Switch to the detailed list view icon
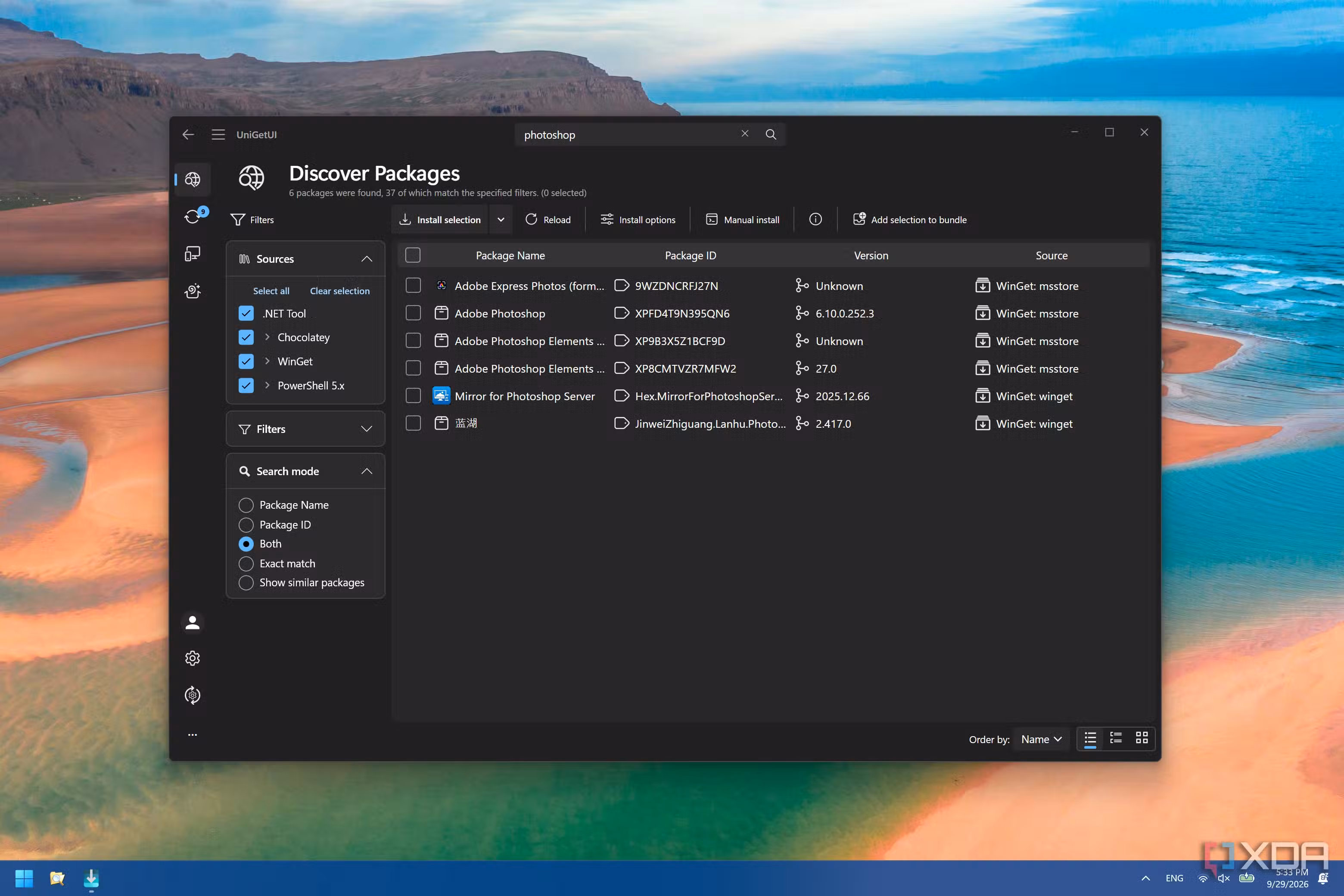This screenshot has height=896, width=1344. click(1116, 738)
